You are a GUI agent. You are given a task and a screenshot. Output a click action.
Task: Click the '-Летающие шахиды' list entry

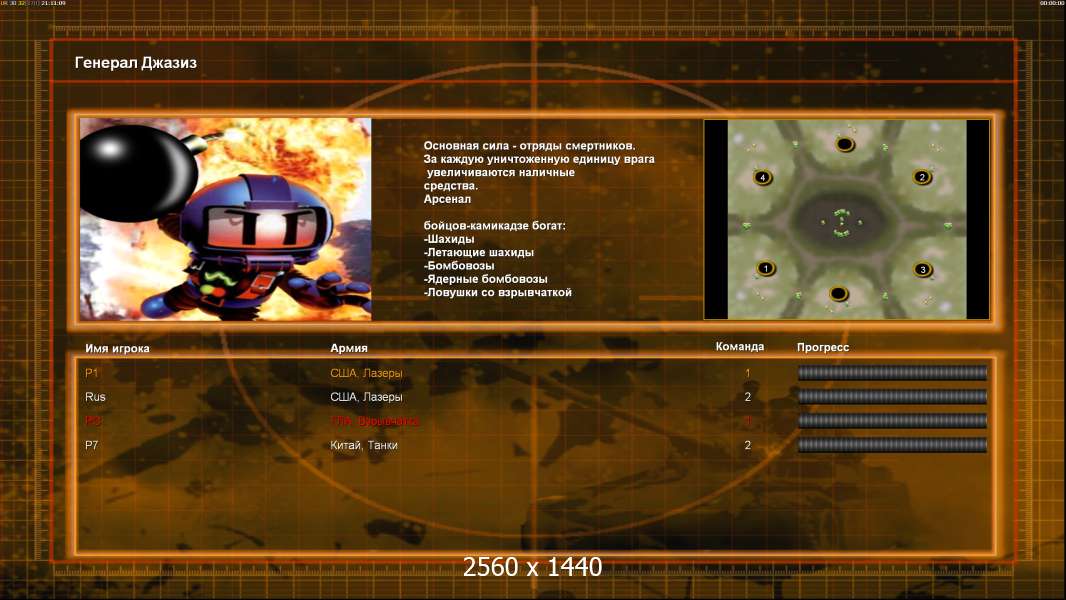[x=479, y=252]
